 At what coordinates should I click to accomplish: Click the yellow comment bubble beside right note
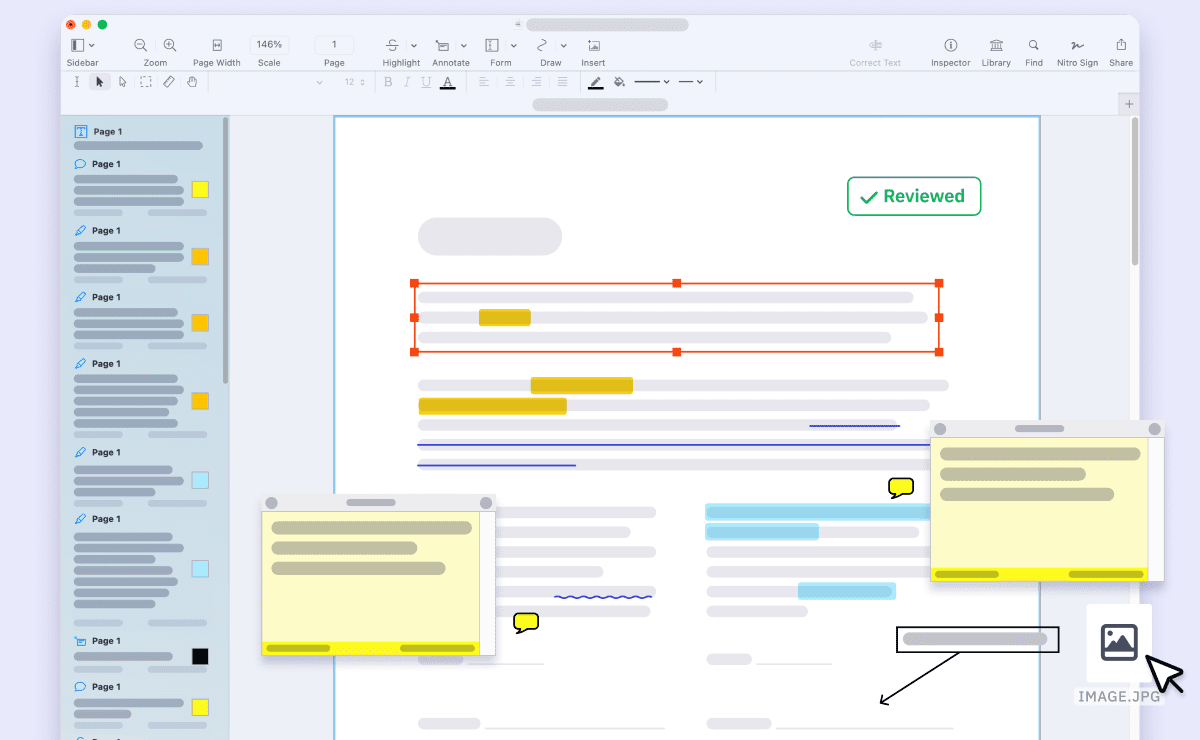901,488
